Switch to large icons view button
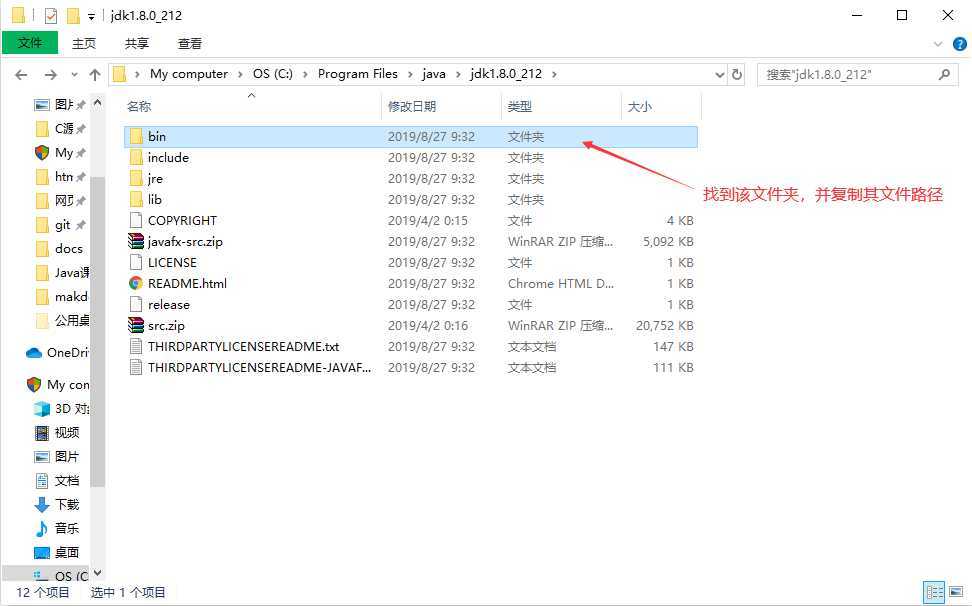Viewport: 972px width, 606px height. (956, 592)
